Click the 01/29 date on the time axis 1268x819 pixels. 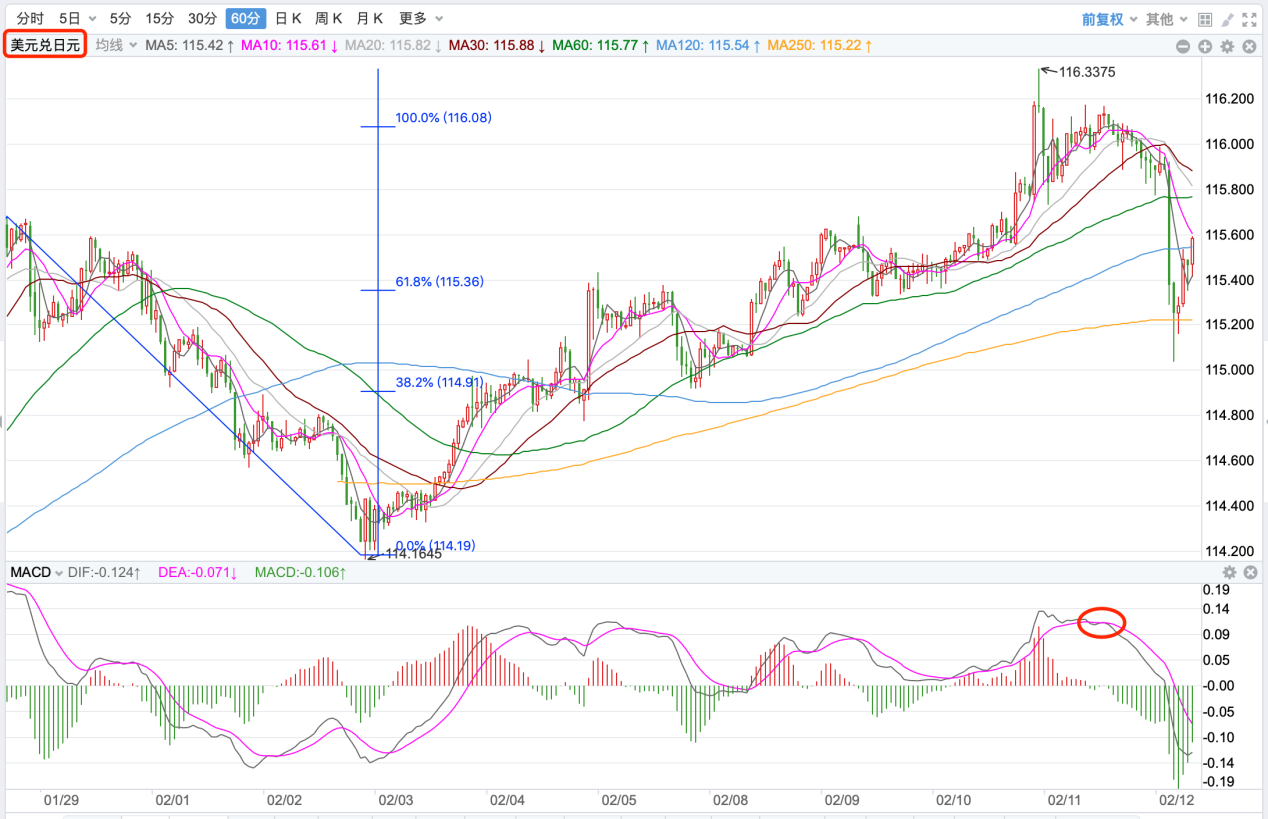(62, 800)
